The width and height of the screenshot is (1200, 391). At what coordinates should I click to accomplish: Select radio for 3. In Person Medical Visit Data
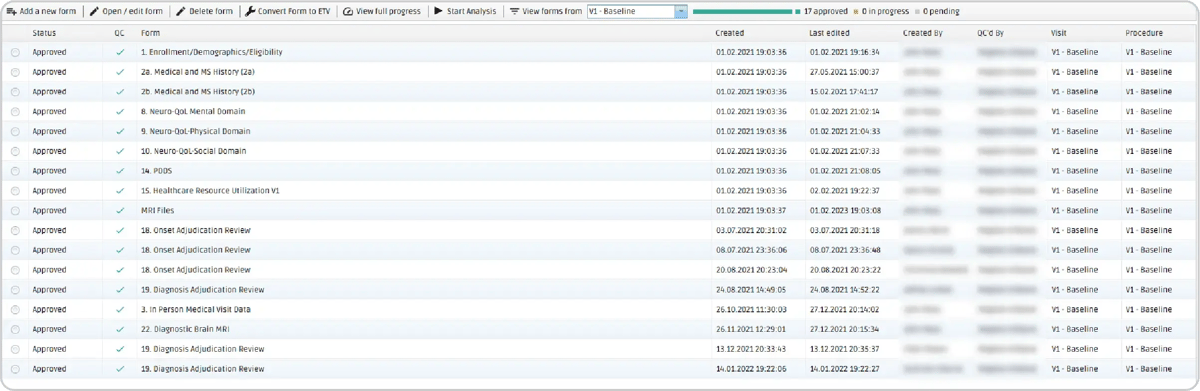tap(15, 310)
